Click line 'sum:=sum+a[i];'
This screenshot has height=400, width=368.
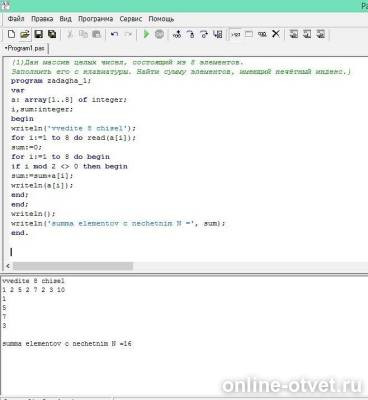click(x=42, y=176)
